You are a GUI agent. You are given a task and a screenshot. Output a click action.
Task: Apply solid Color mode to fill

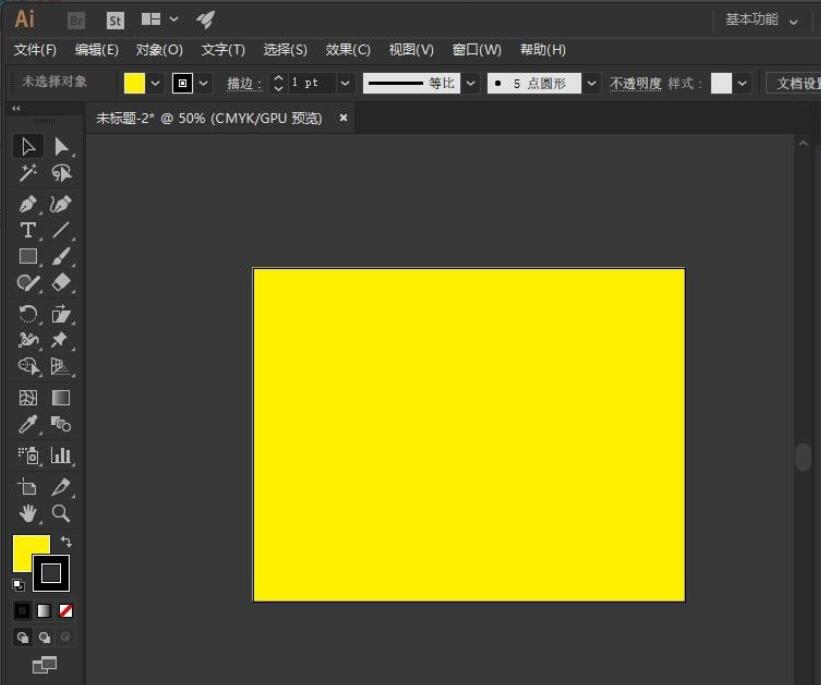click(x=23, y=611)
